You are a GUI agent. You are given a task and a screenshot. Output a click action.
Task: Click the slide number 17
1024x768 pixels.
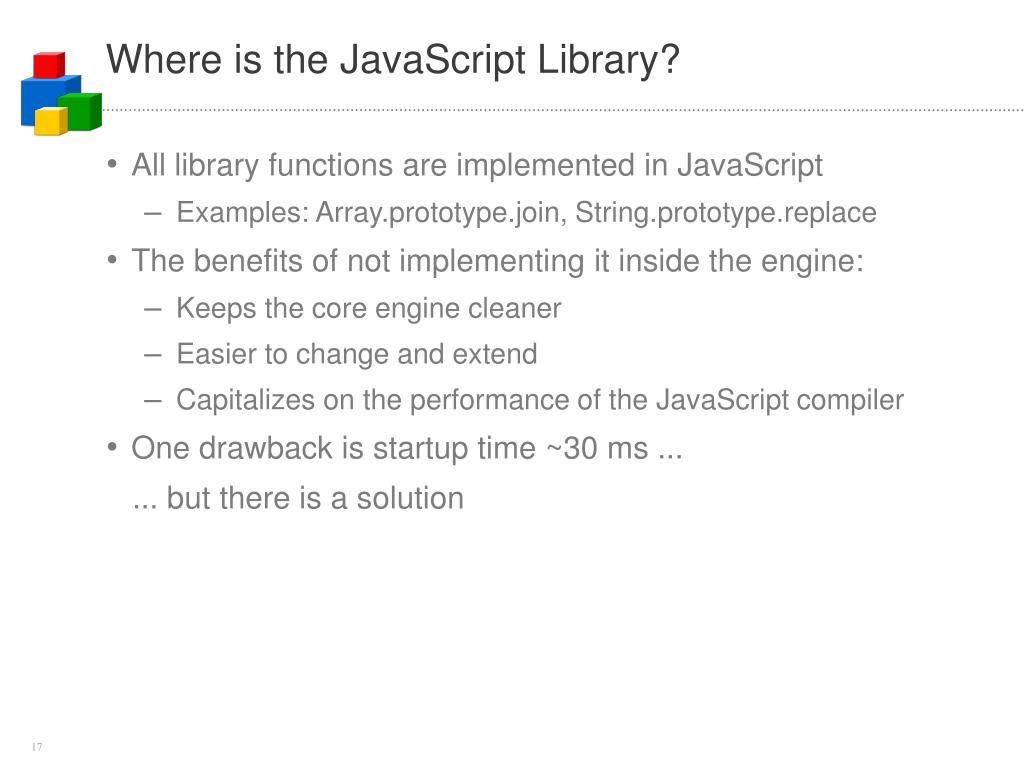37,748
